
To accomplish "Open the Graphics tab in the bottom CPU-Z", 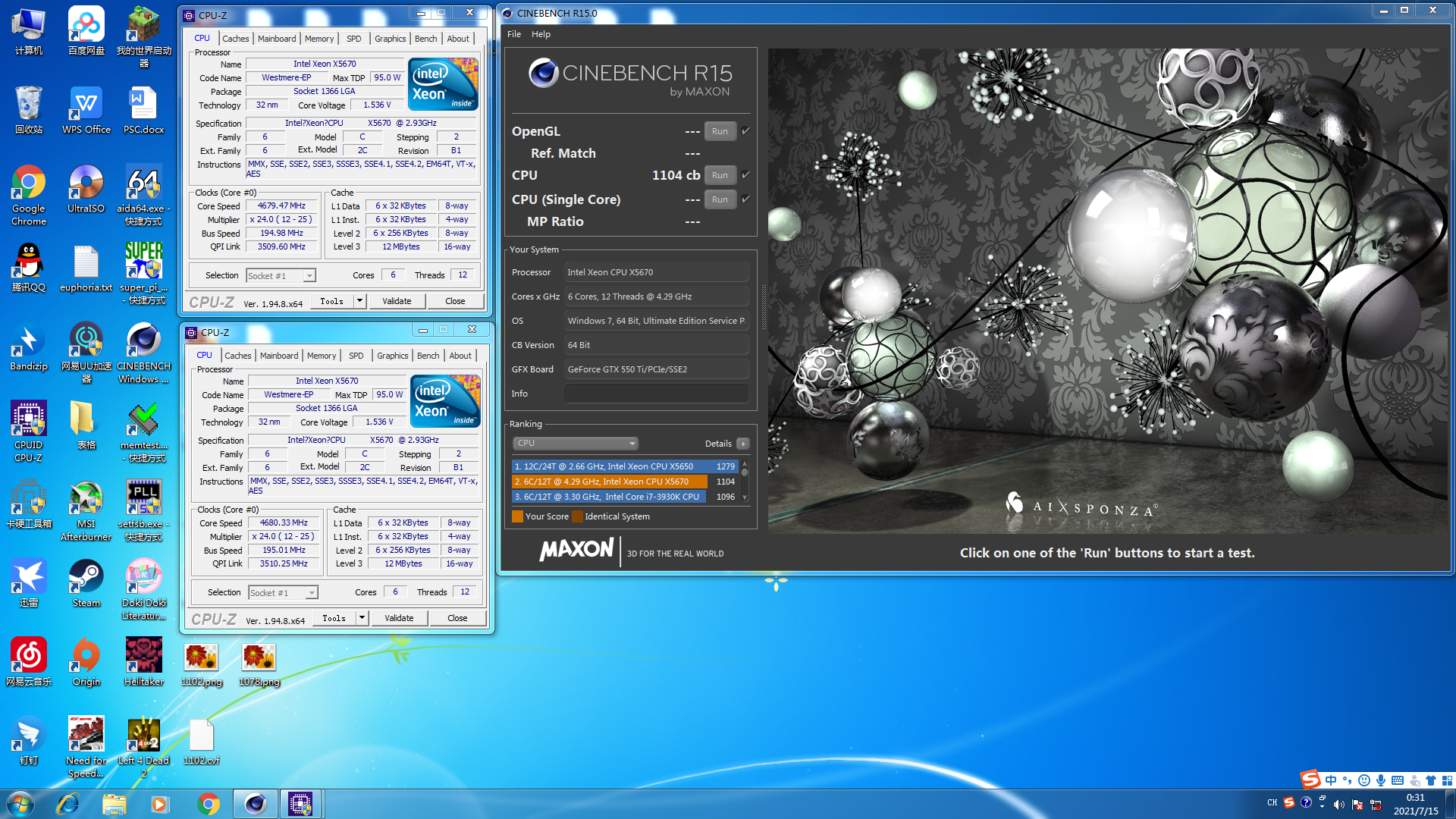I will point(392,356).
